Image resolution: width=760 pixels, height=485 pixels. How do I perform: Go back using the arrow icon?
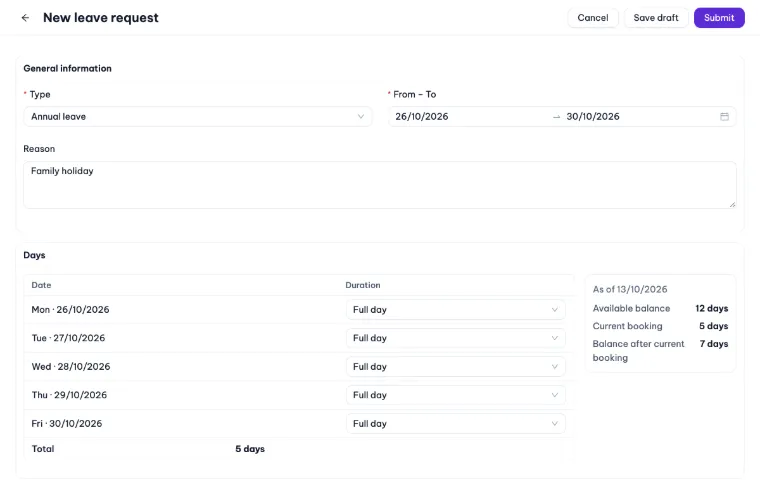point(25,18)
